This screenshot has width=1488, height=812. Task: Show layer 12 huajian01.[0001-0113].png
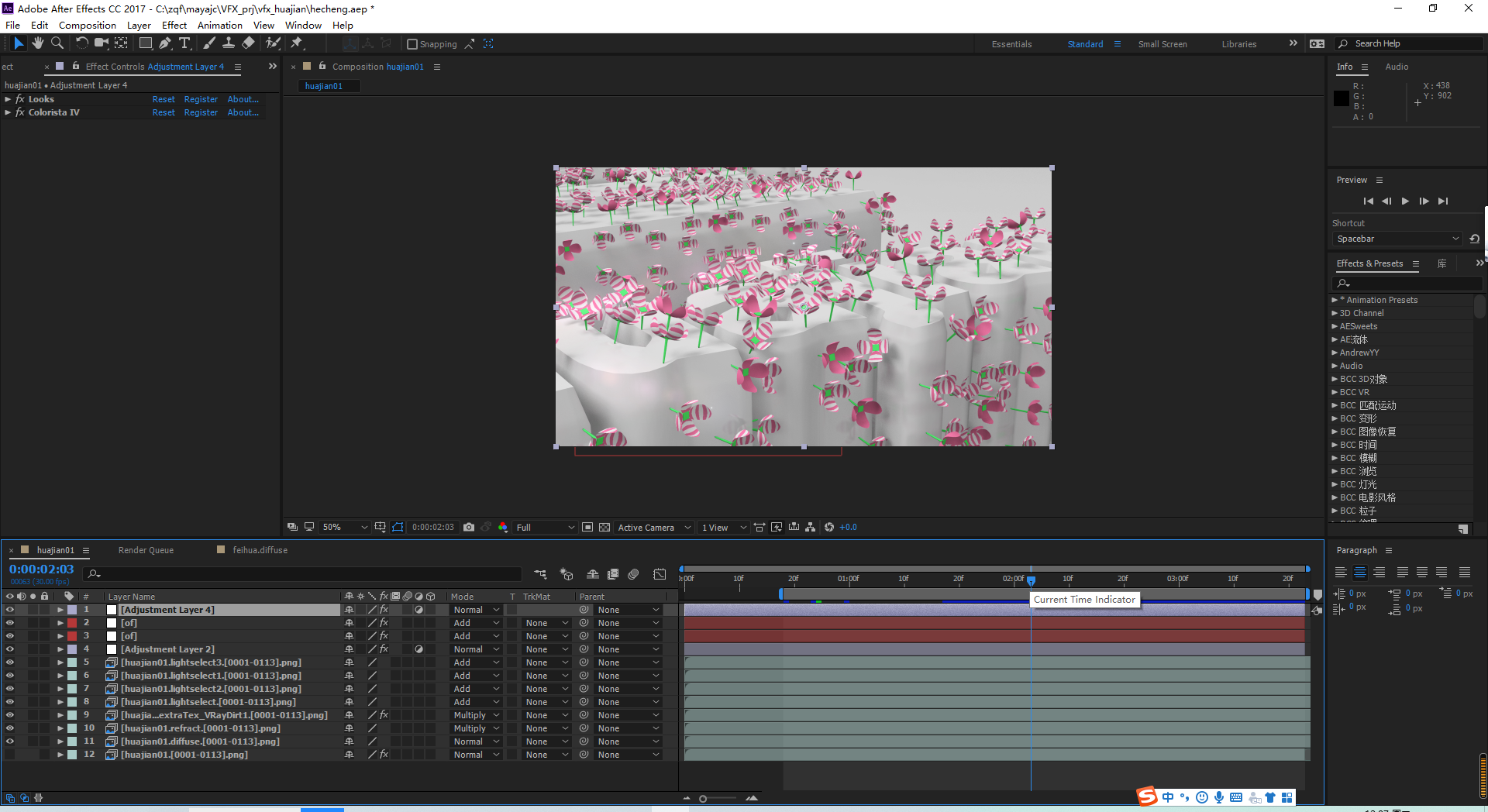(9, 755)
